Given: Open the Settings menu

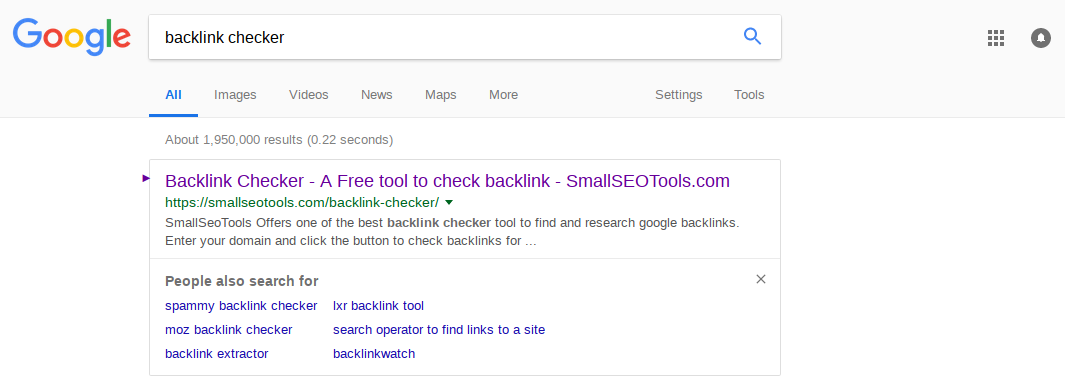Looking at the screenshot, I should [x=679, y=95].
